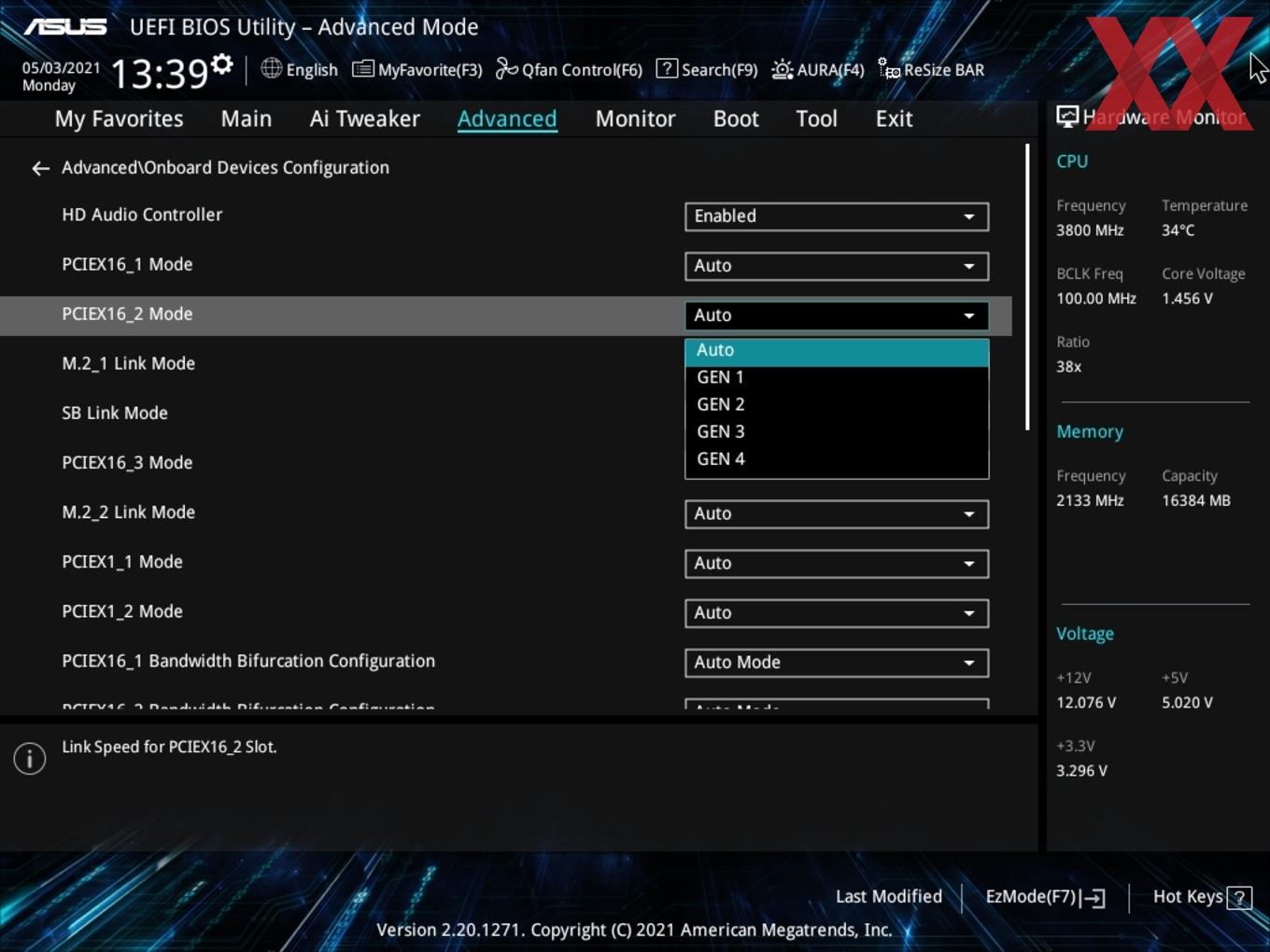Image resolution: width=1270 pixels, height=952 pixels.
Task: Choose GEN 2 link speed
Action: pyautogui.click(x=837, y=405)
